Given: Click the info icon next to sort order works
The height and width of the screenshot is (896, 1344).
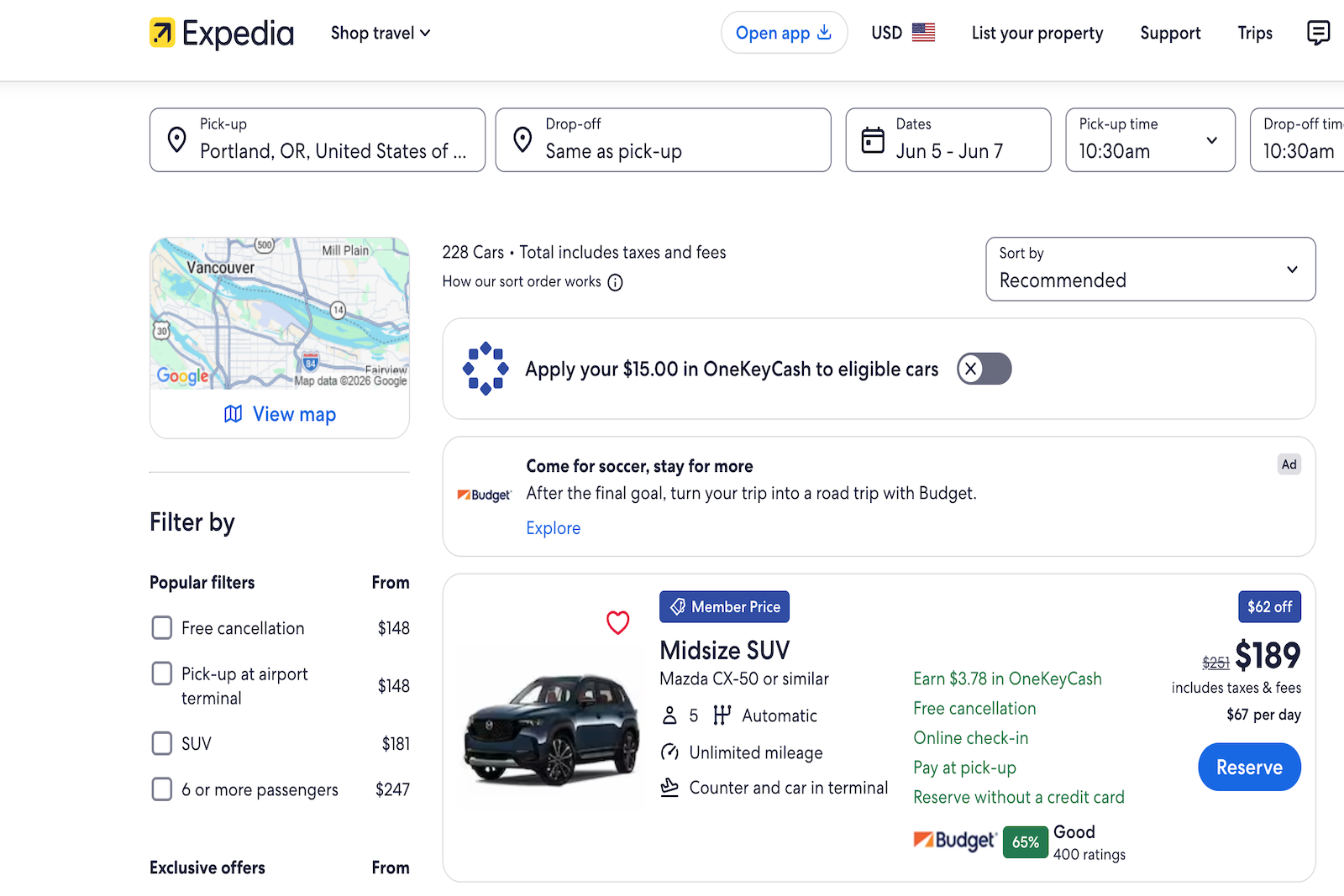Looking at the screenshot, I should (615, 282).
